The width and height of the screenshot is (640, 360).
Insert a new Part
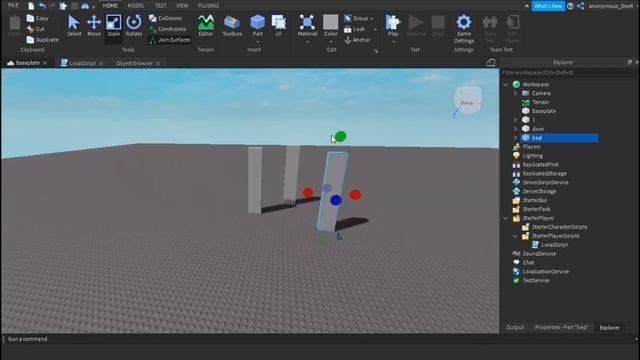tap(258, 24)
